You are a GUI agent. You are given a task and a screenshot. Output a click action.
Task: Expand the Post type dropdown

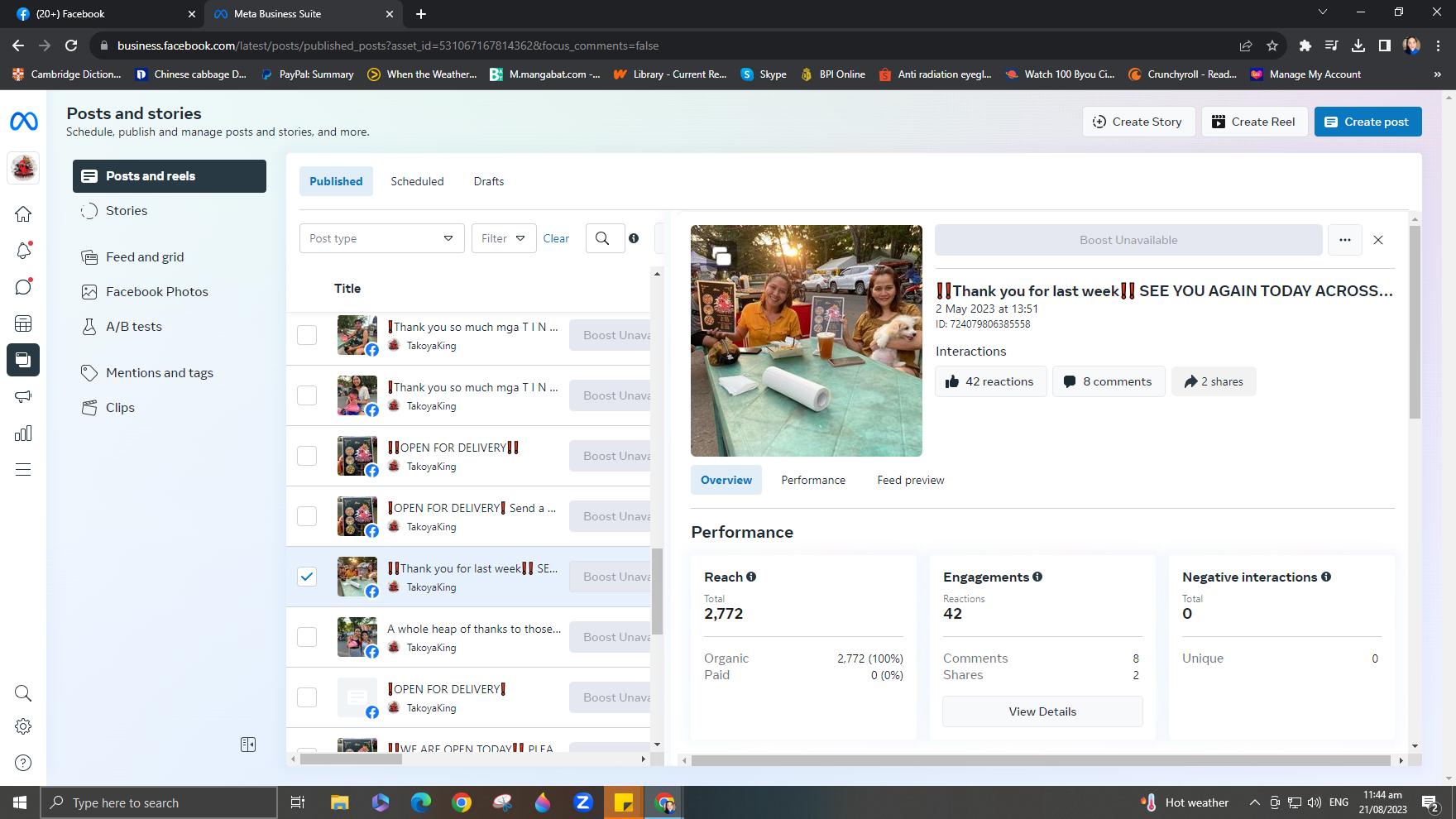point(382,238)
